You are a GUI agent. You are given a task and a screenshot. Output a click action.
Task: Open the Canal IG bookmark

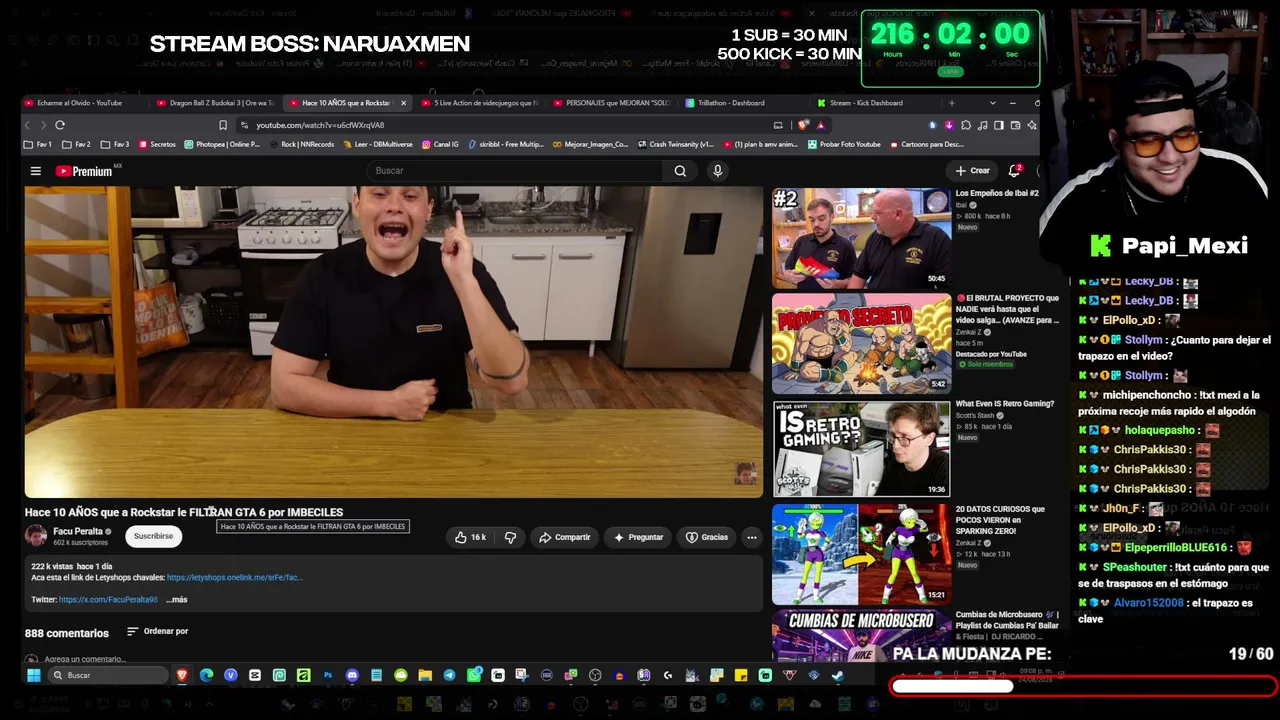440,144
